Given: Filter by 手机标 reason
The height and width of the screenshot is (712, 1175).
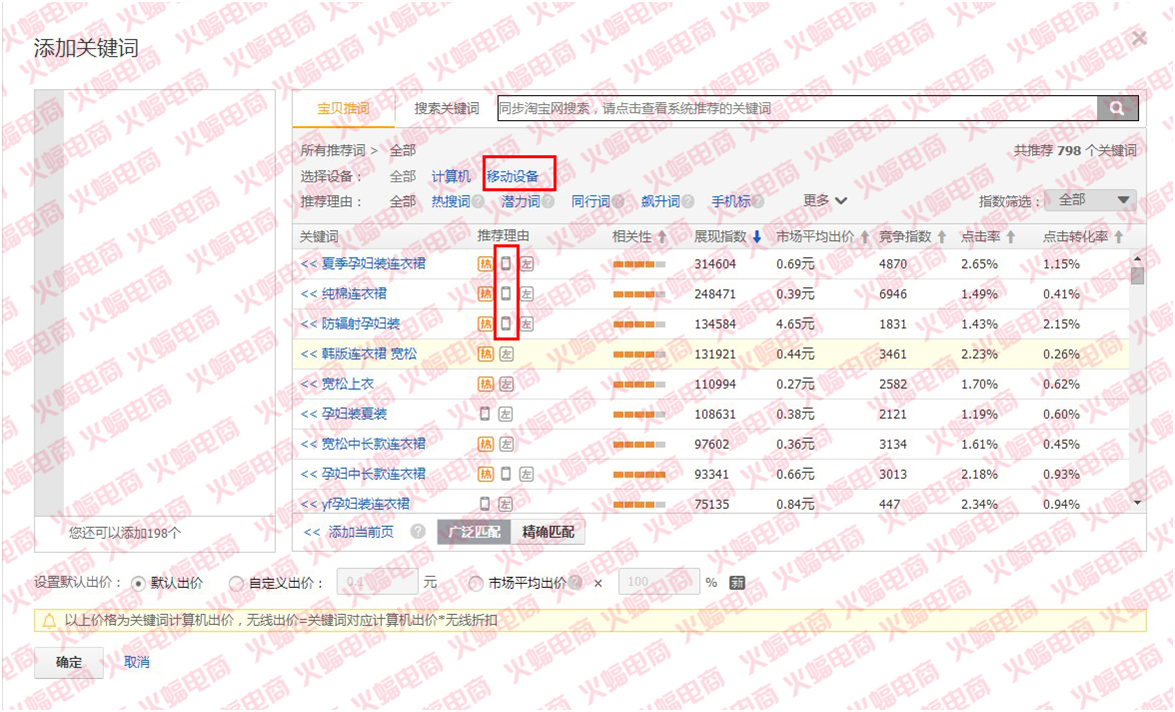Looking at the screenshot, I should (x=731, y=202).
